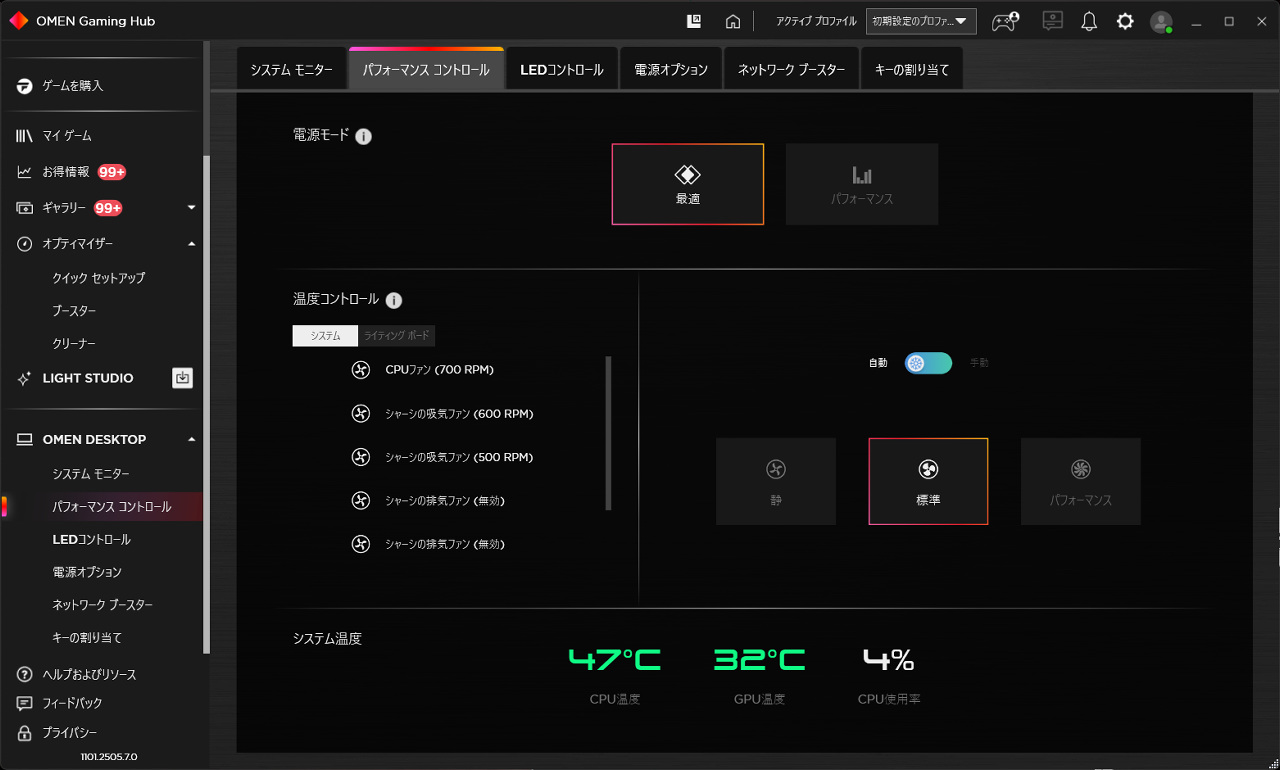Open the キーの割り当て tab
This screenshot has width=1280, height=770.
(912, 69)
